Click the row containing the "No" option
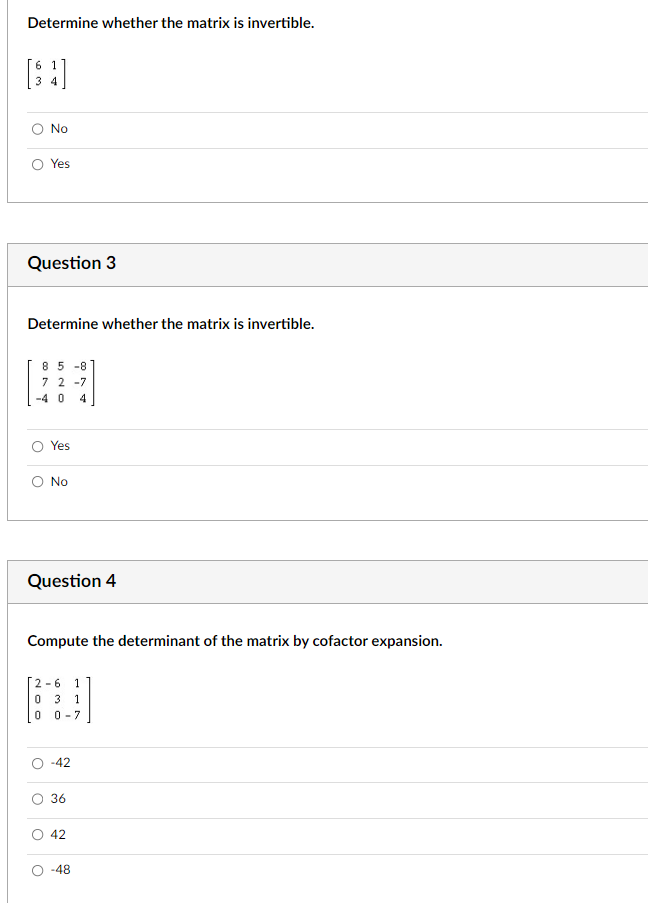Image resolution: width=648 pixels, height=903 pixels. [200, 128]
